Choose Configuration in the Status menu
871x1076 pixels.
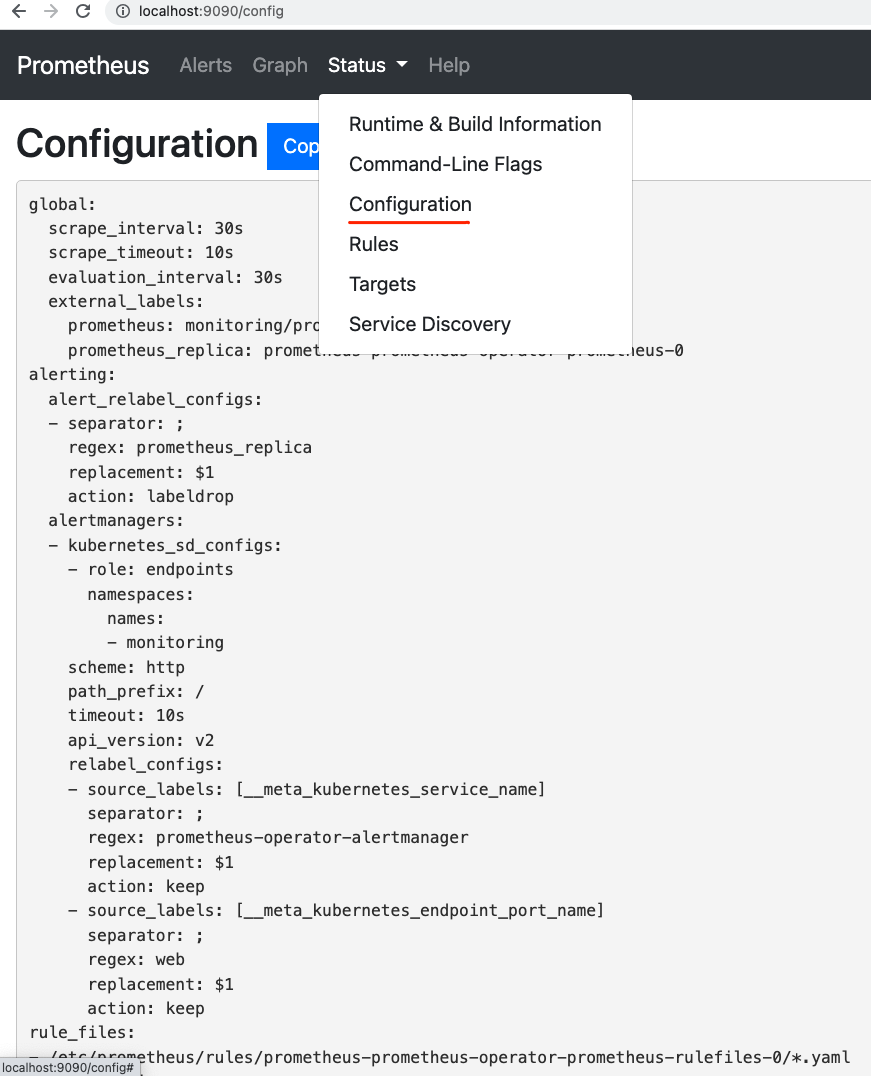point(410,205)
